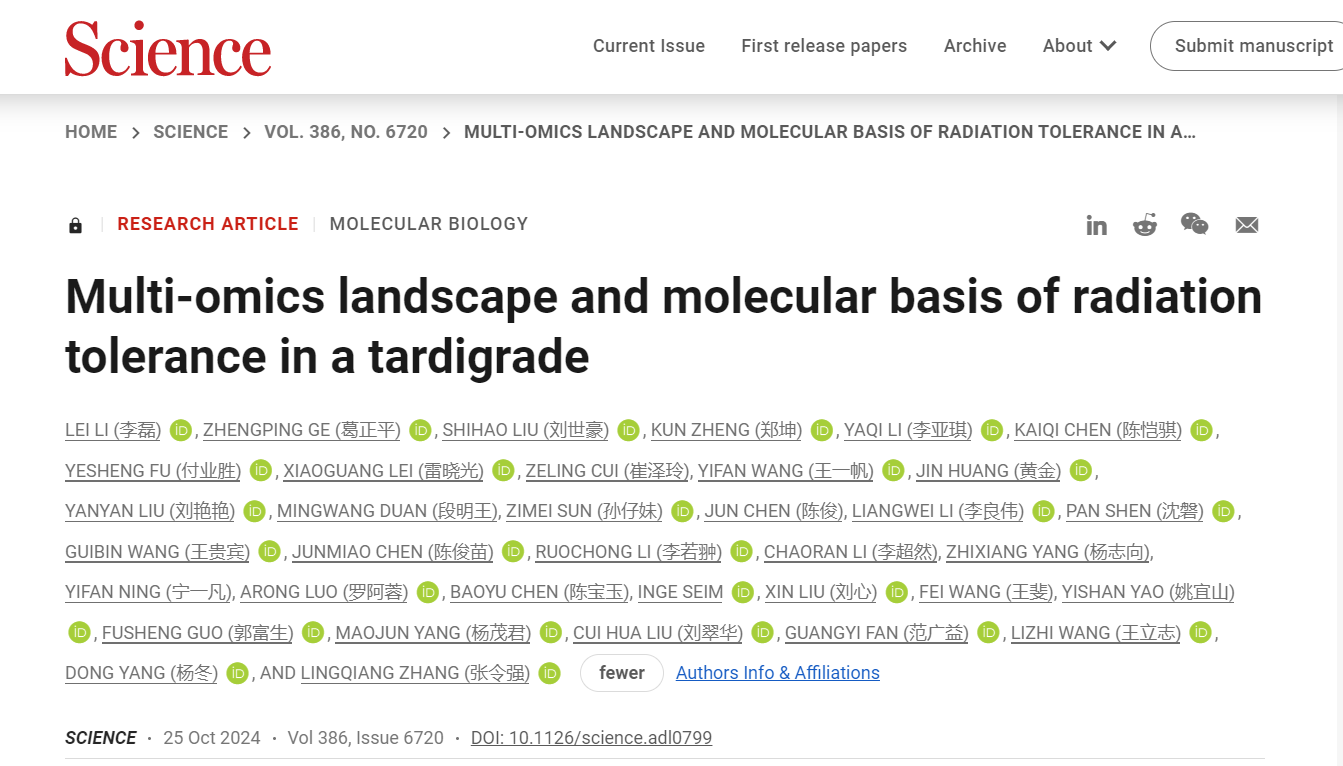Expand the About dropdown menu

(x=1079, y=46)
